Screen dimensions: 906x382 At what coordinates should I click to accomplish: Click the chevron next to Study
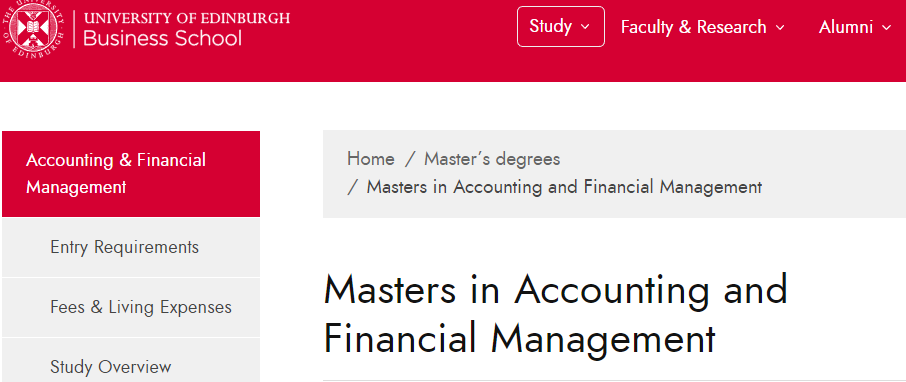pyautogui.click(x=585, y=27)
